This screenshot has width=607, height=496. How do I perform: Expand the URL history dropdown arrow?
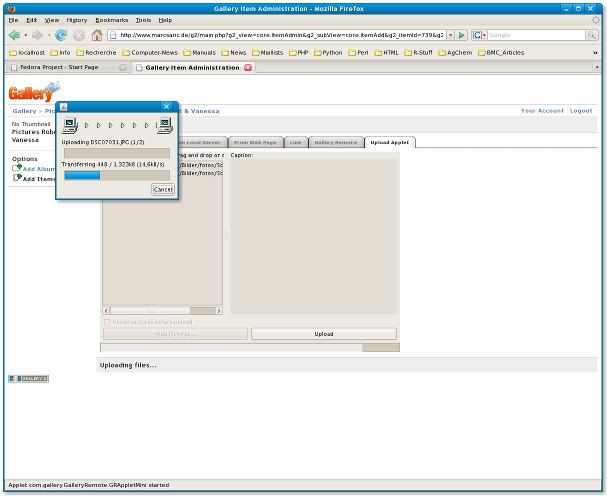[450, 35]
